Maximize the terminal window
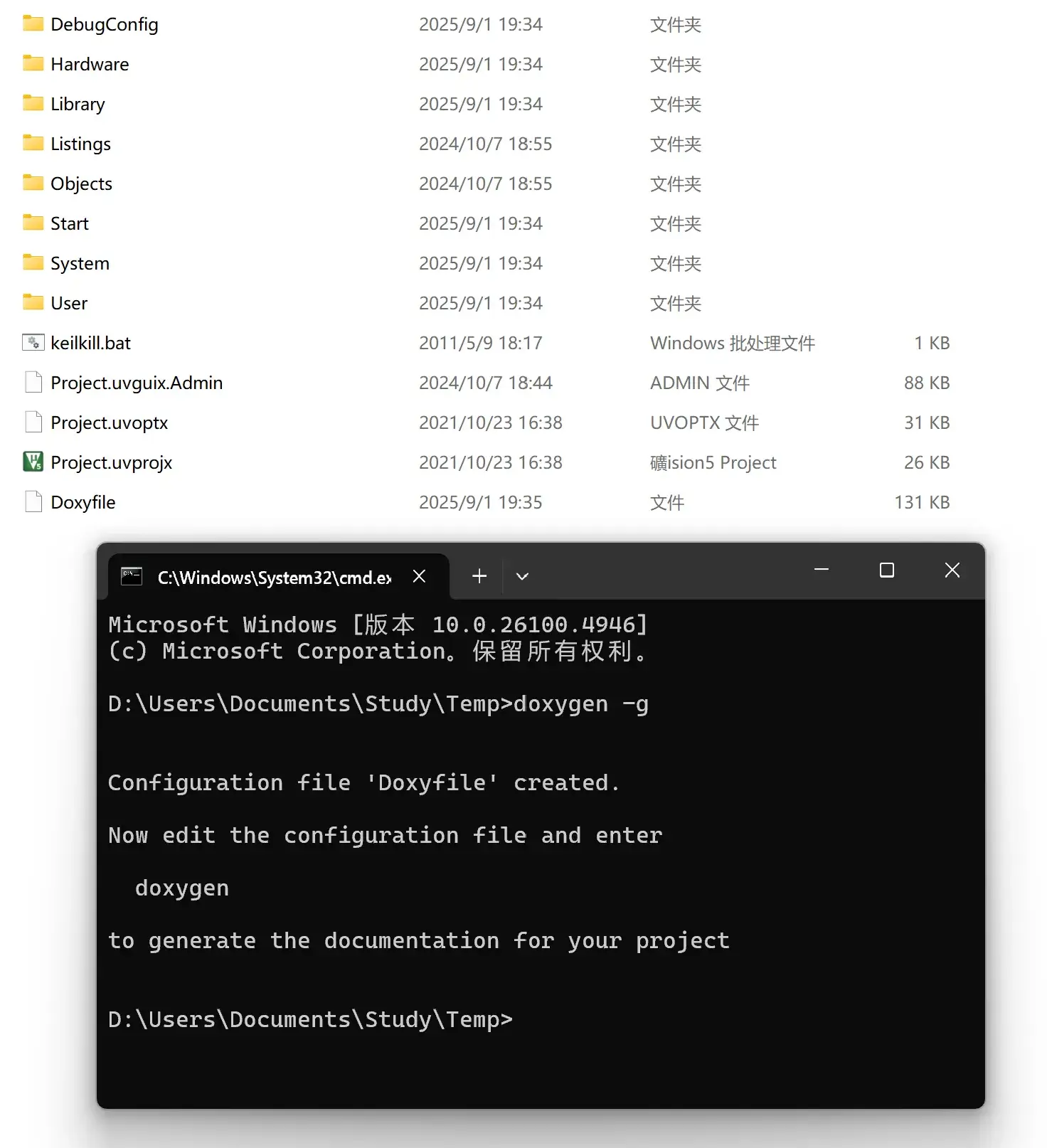This screenshot has height=1148, width=1047. (887, 570)
